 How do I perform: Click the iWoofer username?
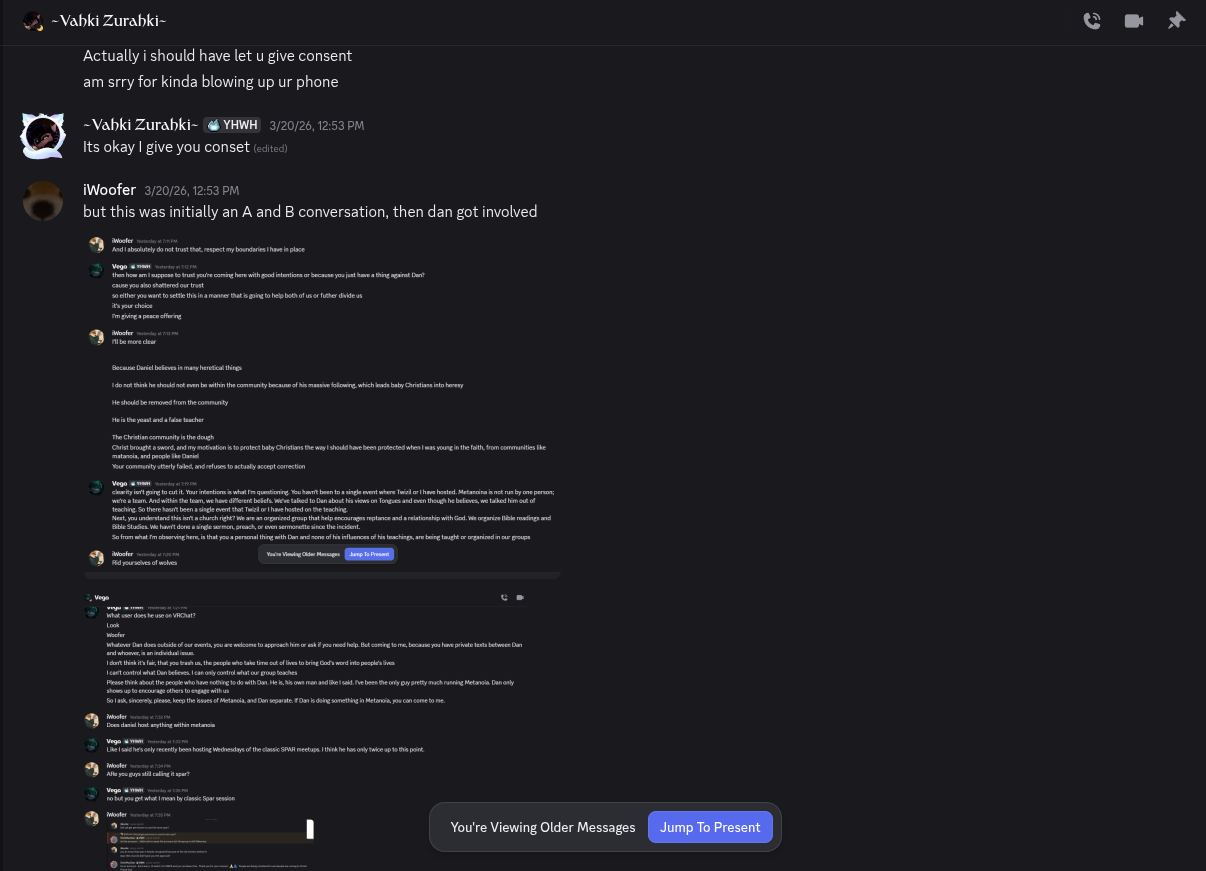coord(109,190)
